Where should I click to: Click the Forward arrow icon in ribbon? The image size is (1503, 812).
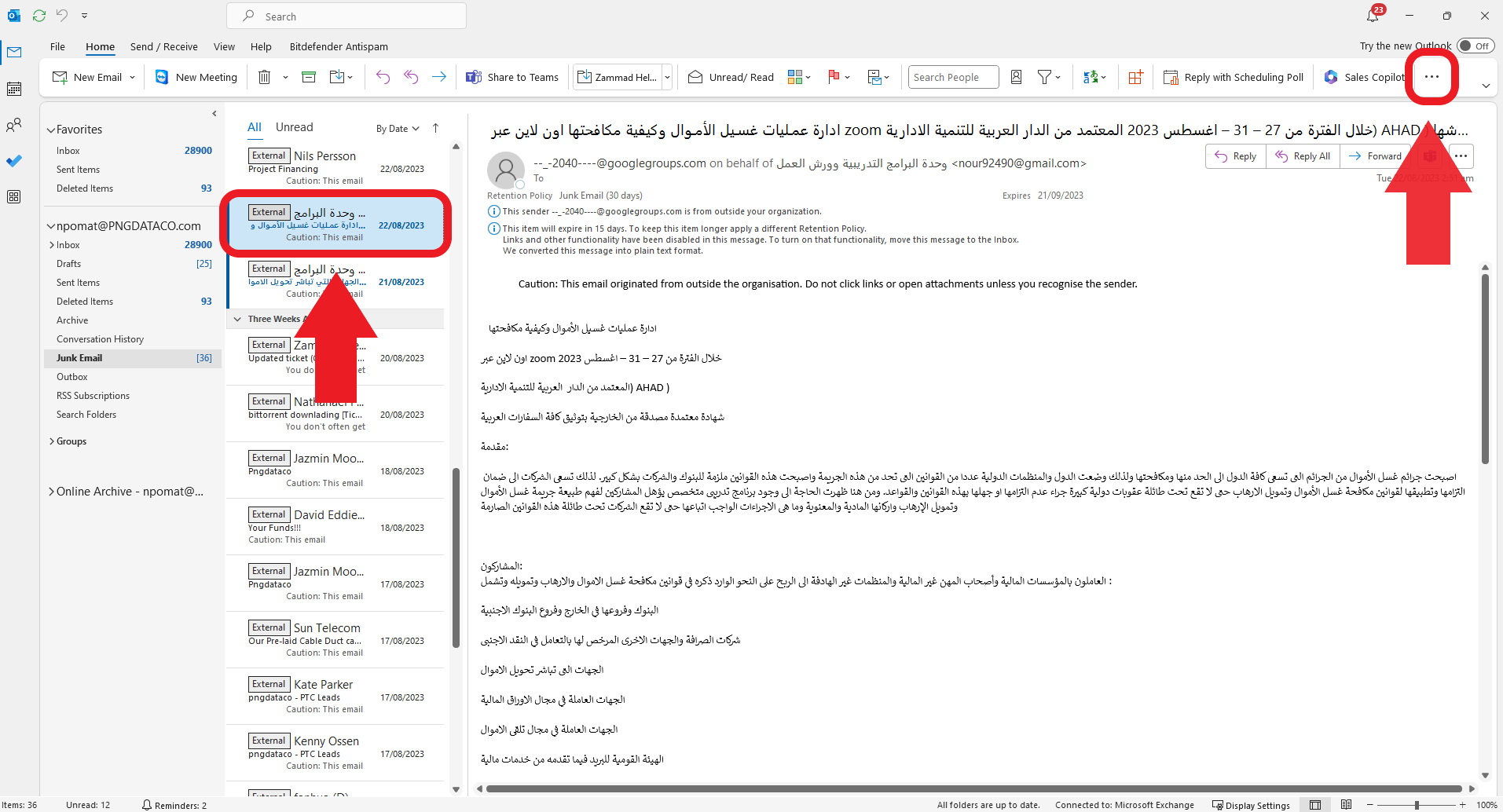click(439, 77)
